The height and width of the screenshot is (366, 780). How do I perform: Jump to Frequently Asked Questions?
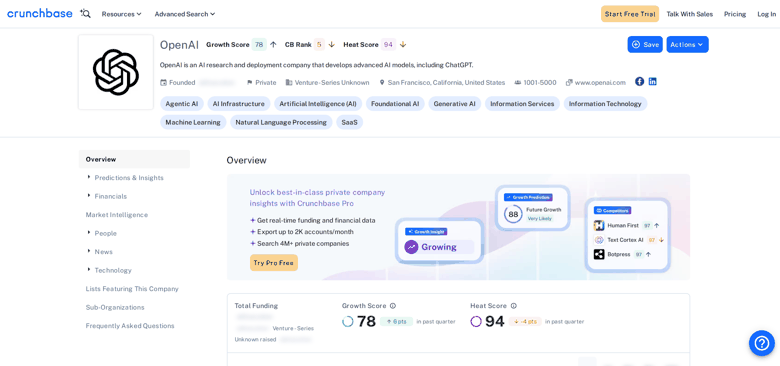coord(130,326)
